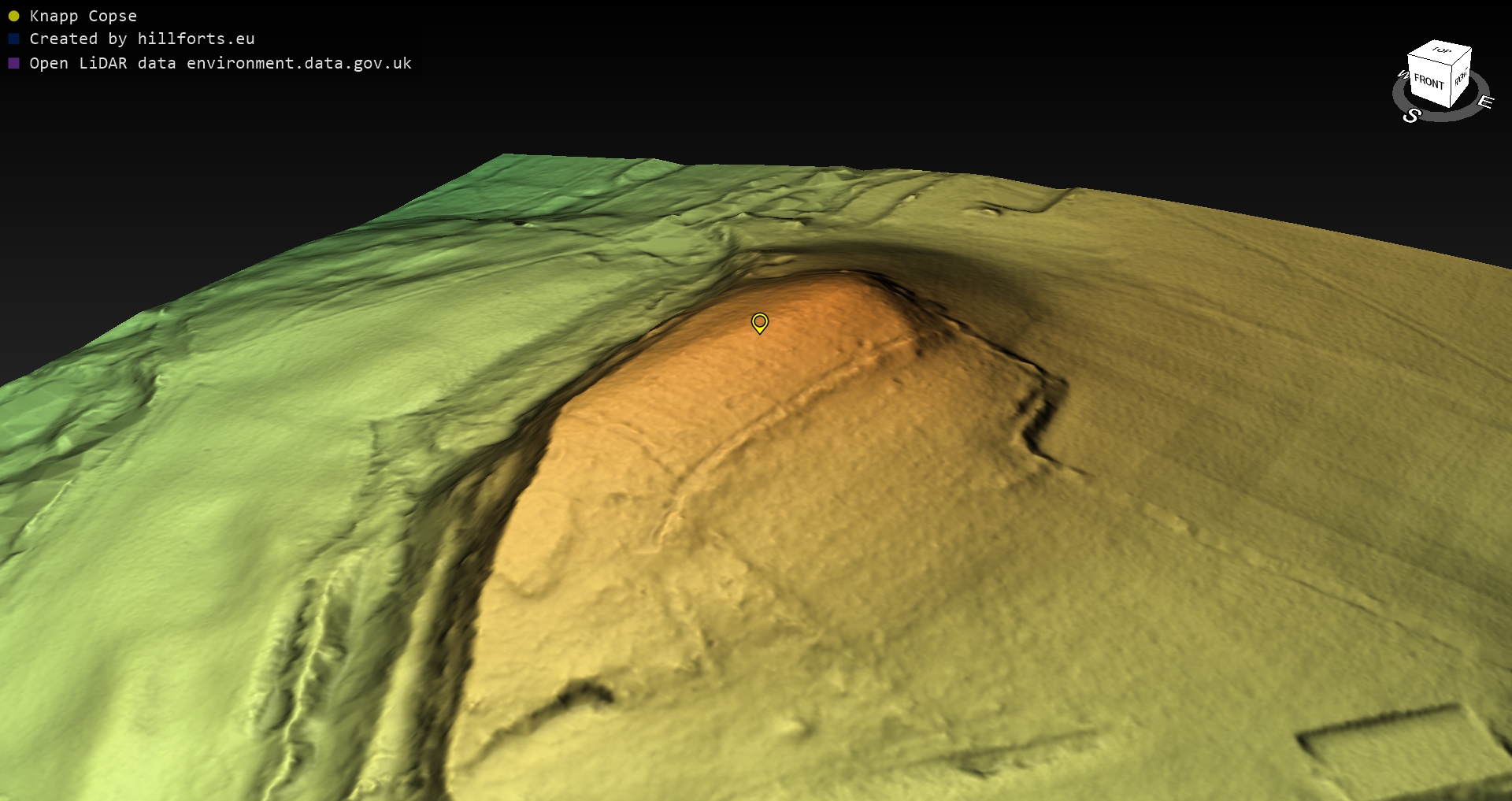This screenshot has width=1512, height=801.
Task: Select the RIGHT face of the view cube
Action: point(1461,79)
